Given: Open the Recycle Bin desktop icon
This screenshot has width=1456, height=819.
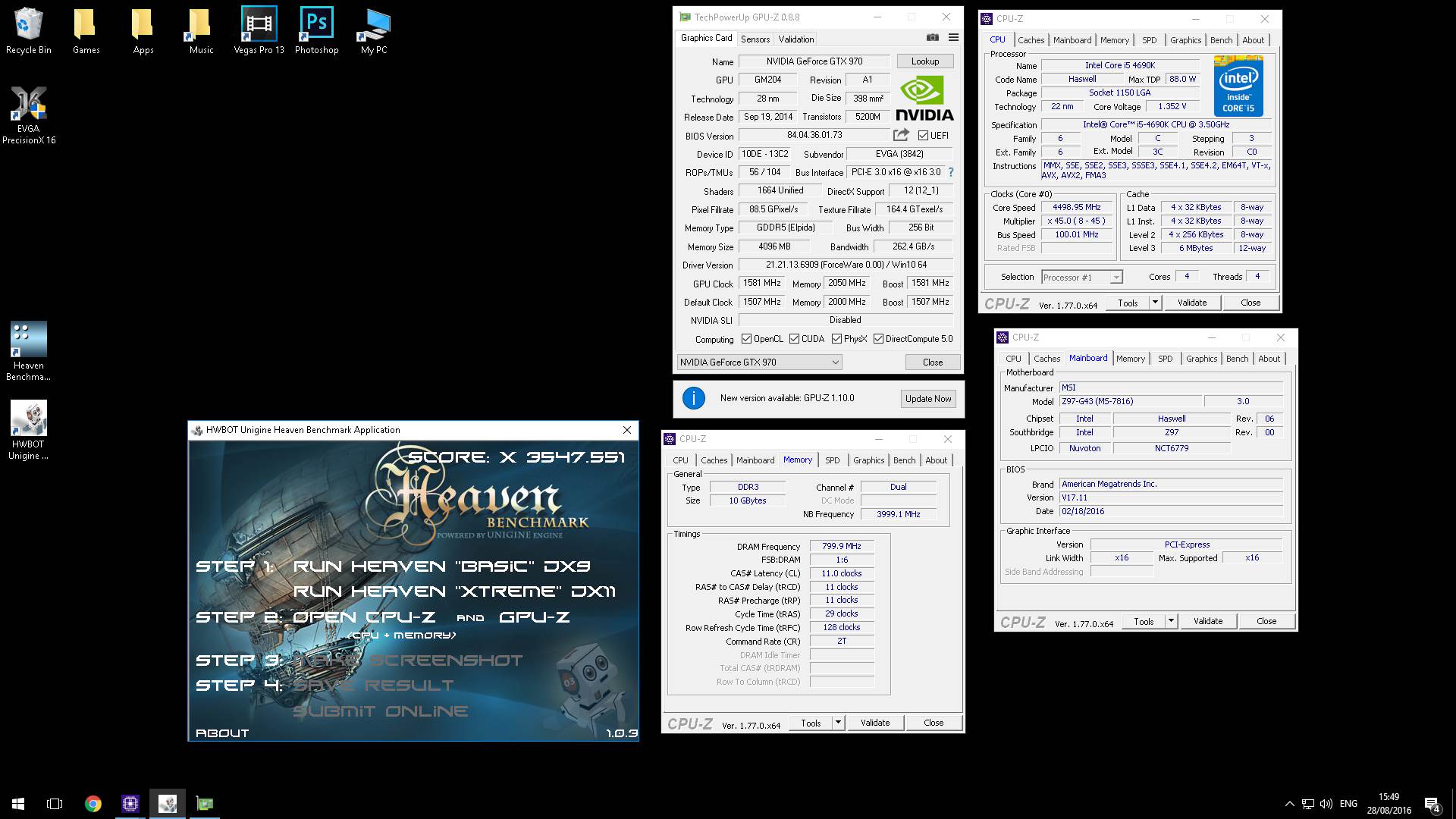Looking at the screenshot, I should (x=29, y=32).
